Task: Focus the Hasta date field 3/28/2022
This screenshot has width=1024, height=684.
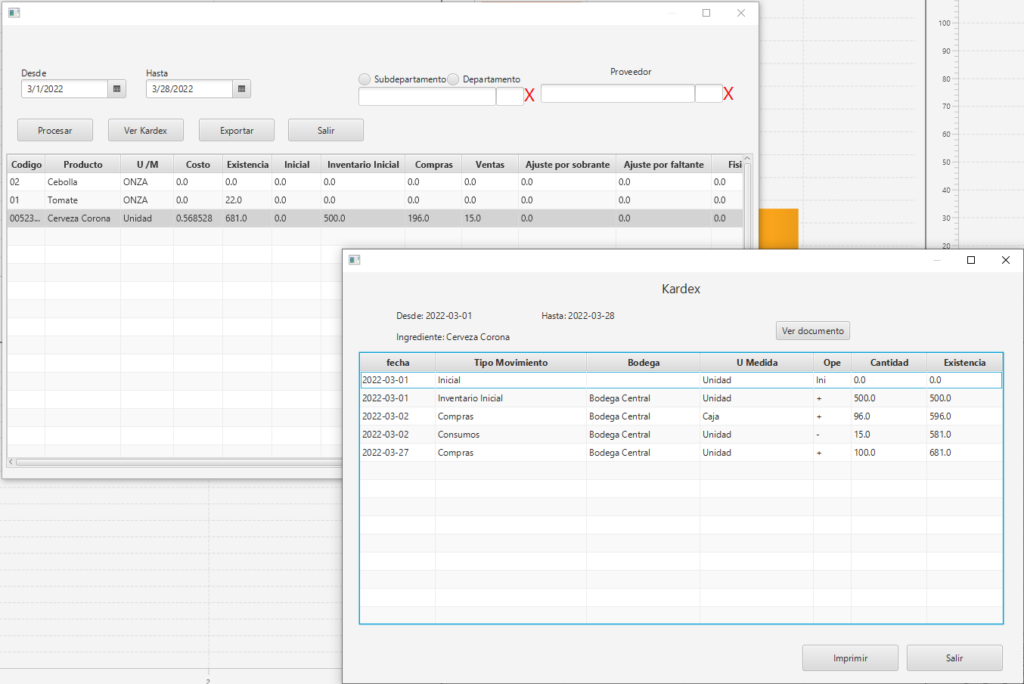Action: [x=189, y=89]
